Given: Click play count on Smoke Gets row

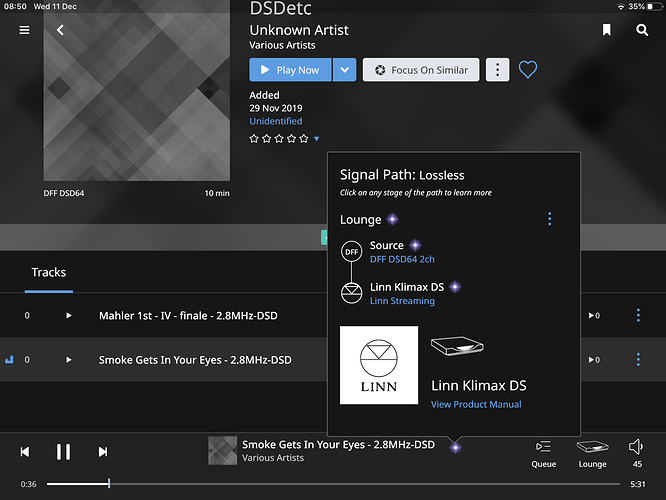Looking at the screenshot, I should coord(594,360).
